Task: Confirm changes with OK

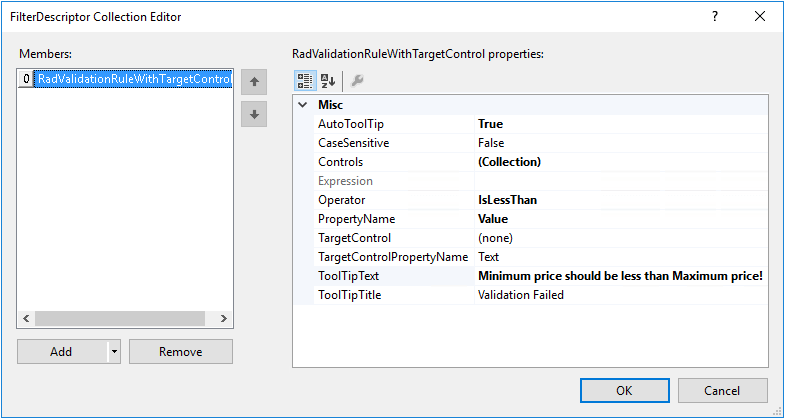Action: coord(624,390)
